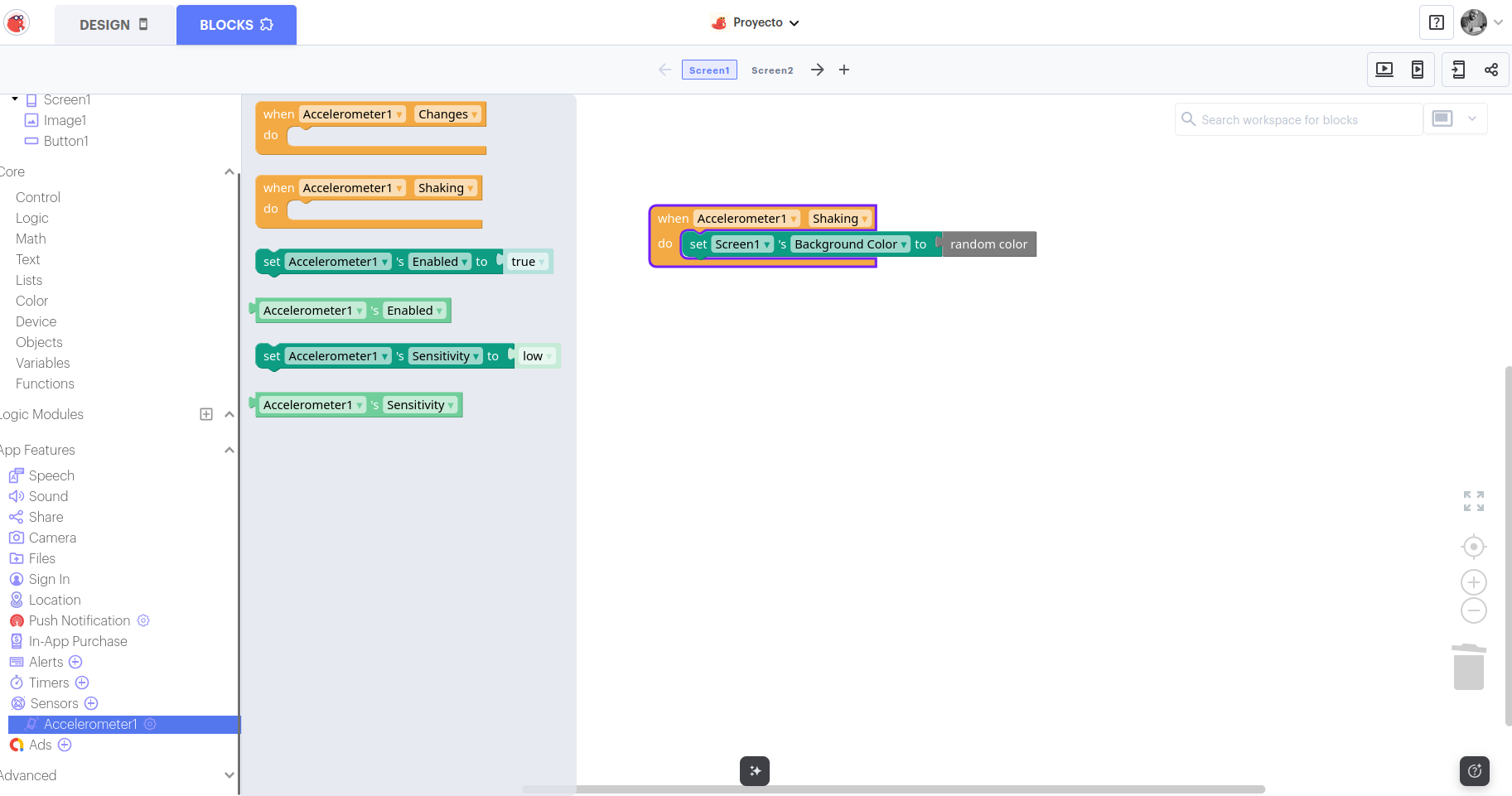This screenshot has width=1512, height=796.
Task: Select Camera in App Features
Action: point(52,538)
